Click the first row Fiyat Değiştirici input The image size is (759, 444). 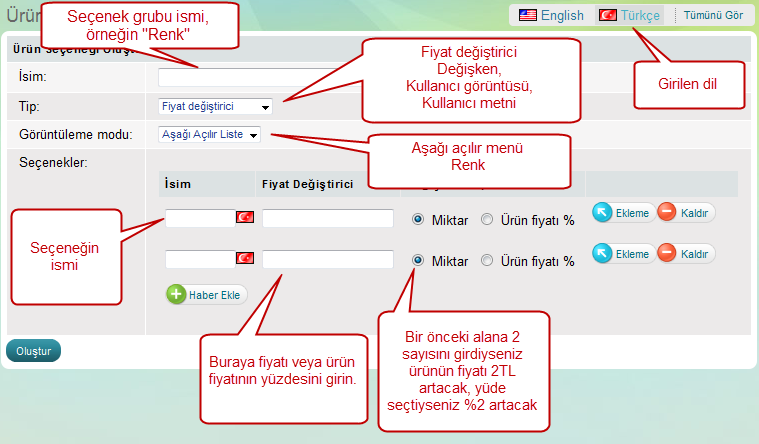coord(327,218)
